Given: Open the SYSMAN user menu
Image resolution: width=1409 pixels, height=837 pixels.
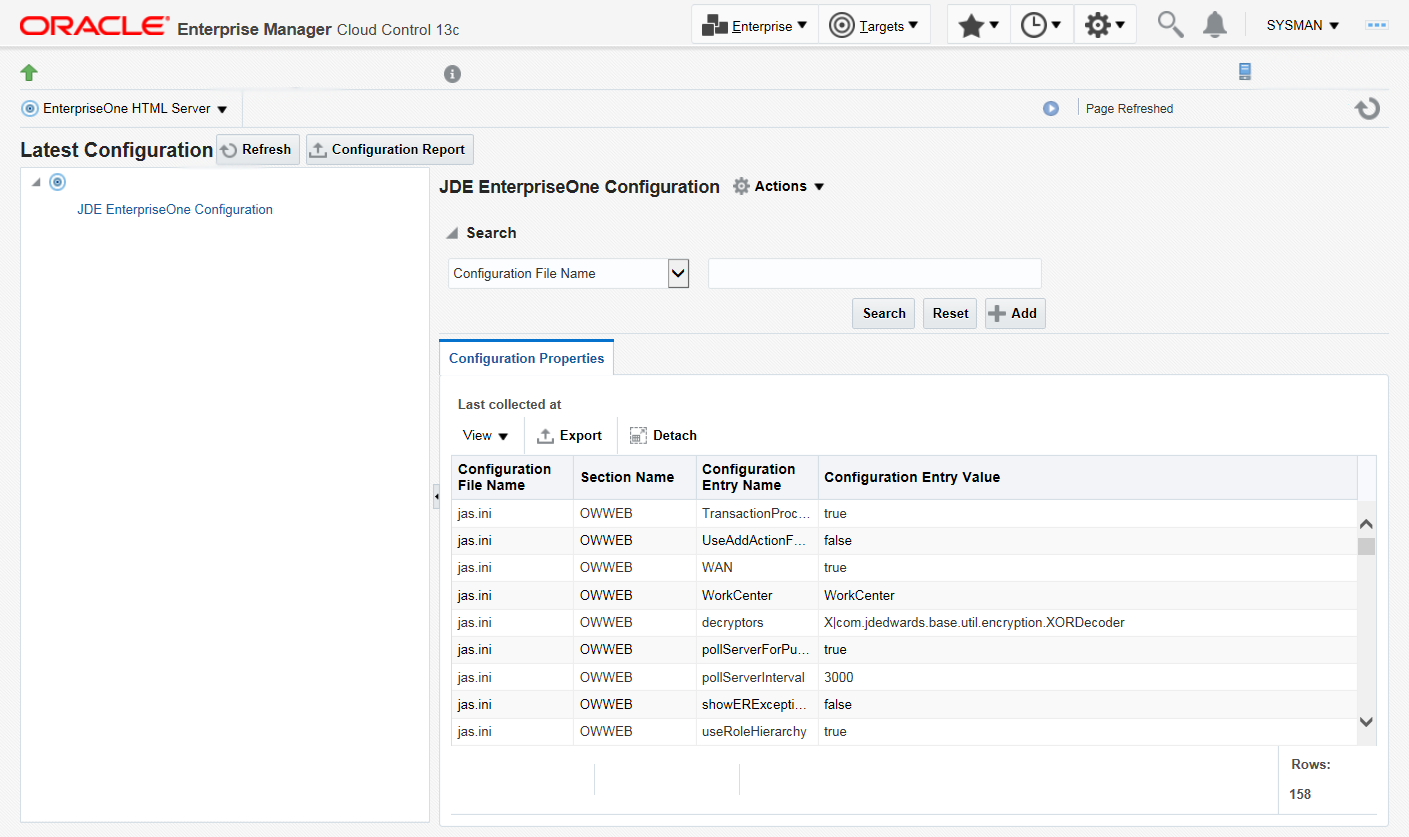Looking at the screenshot, I should pyautogui.click(x=1302, y=25).
